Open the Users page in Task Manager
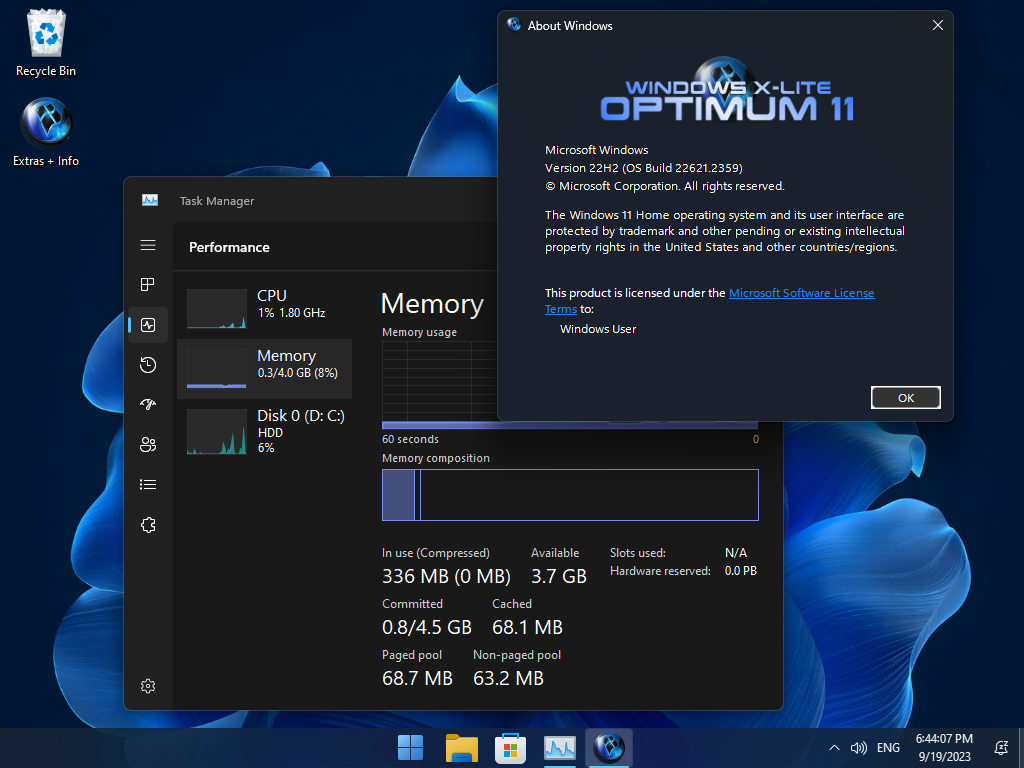The height and width of the screenshot is (768, 1024). point(148,445)
